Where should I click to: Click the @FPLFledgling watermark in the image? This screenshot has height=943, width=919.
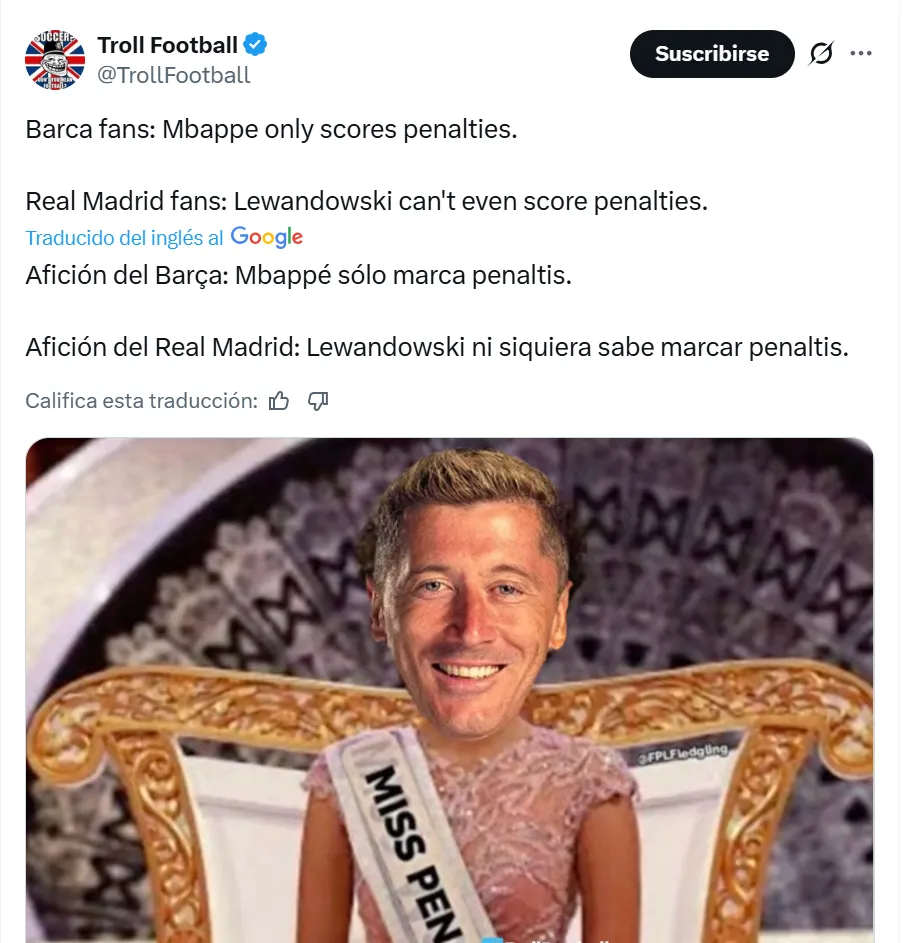683,754
